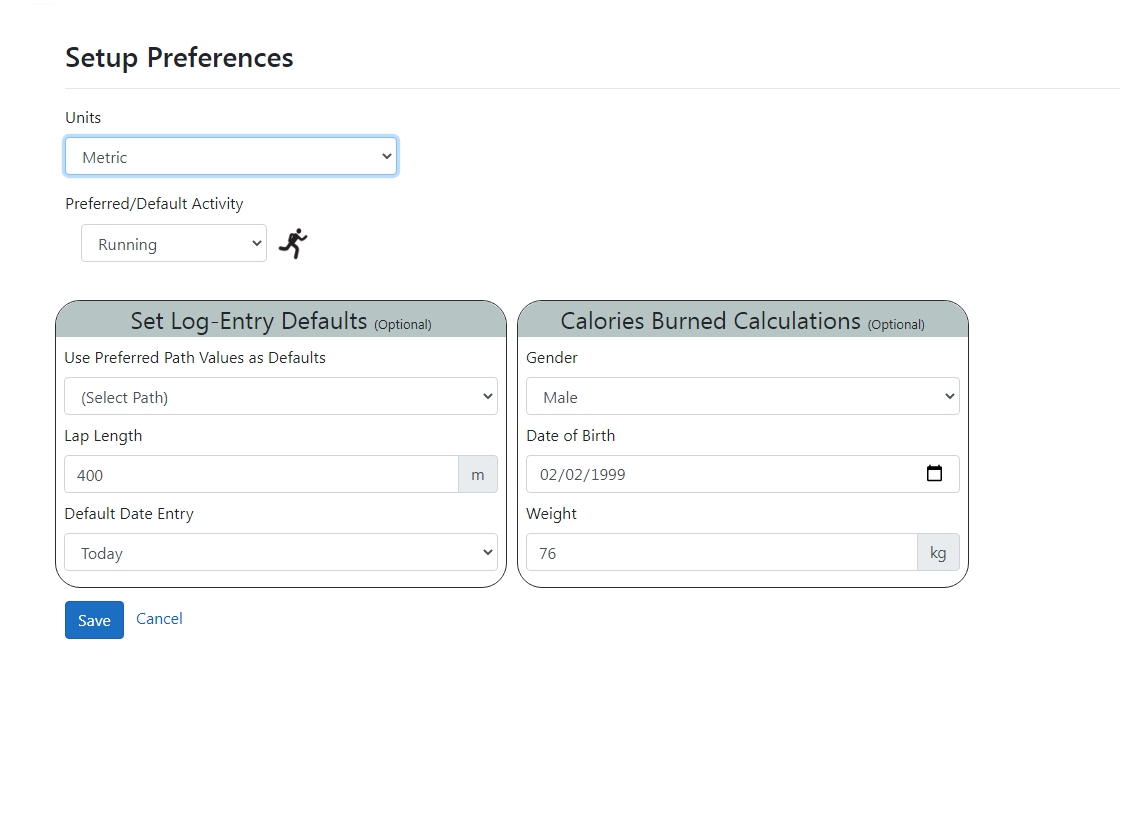This screenshot has width=1140, height=830.
Task: Click the running figure activity icon
Action: click(293, 243)
